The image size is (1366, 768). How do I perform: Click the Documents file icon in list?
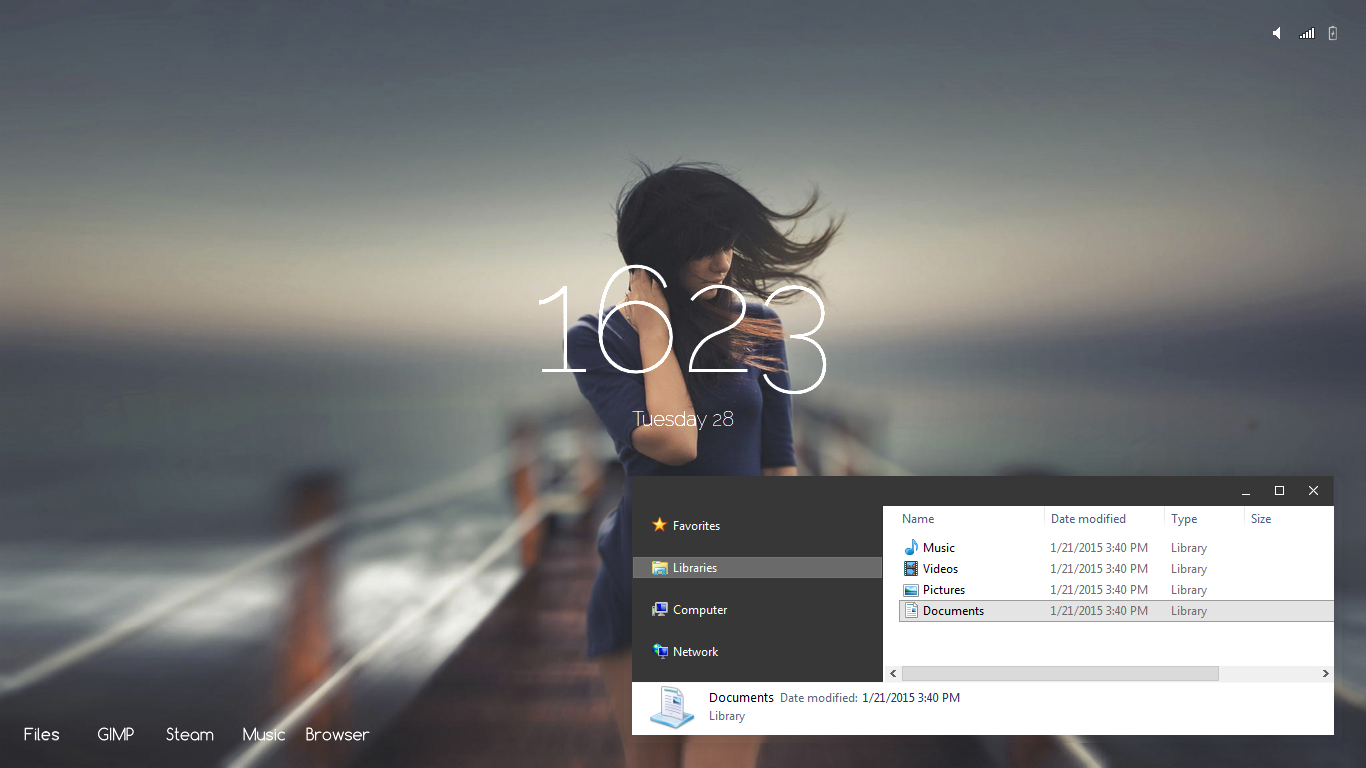click(911, 611)
